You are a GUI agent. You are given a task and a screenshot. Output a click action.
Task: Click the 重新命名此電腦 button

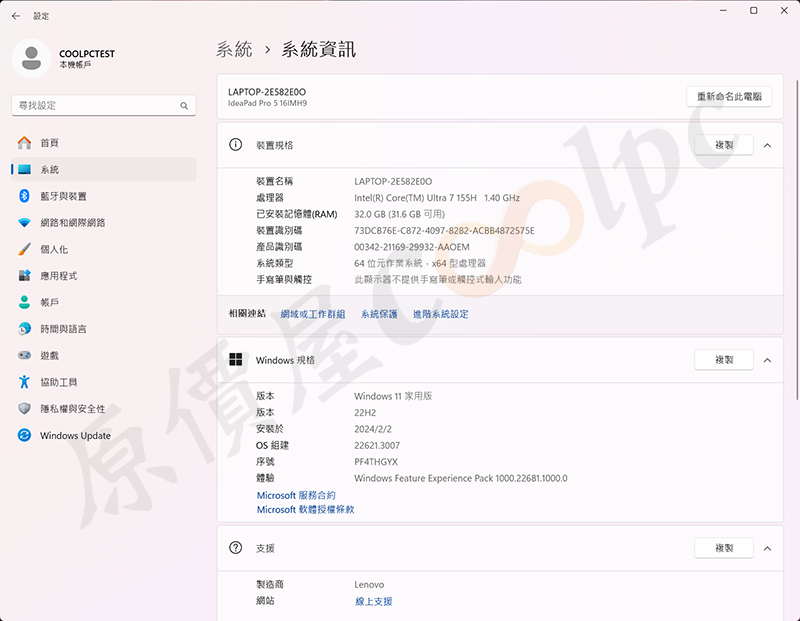click(729, 96)
